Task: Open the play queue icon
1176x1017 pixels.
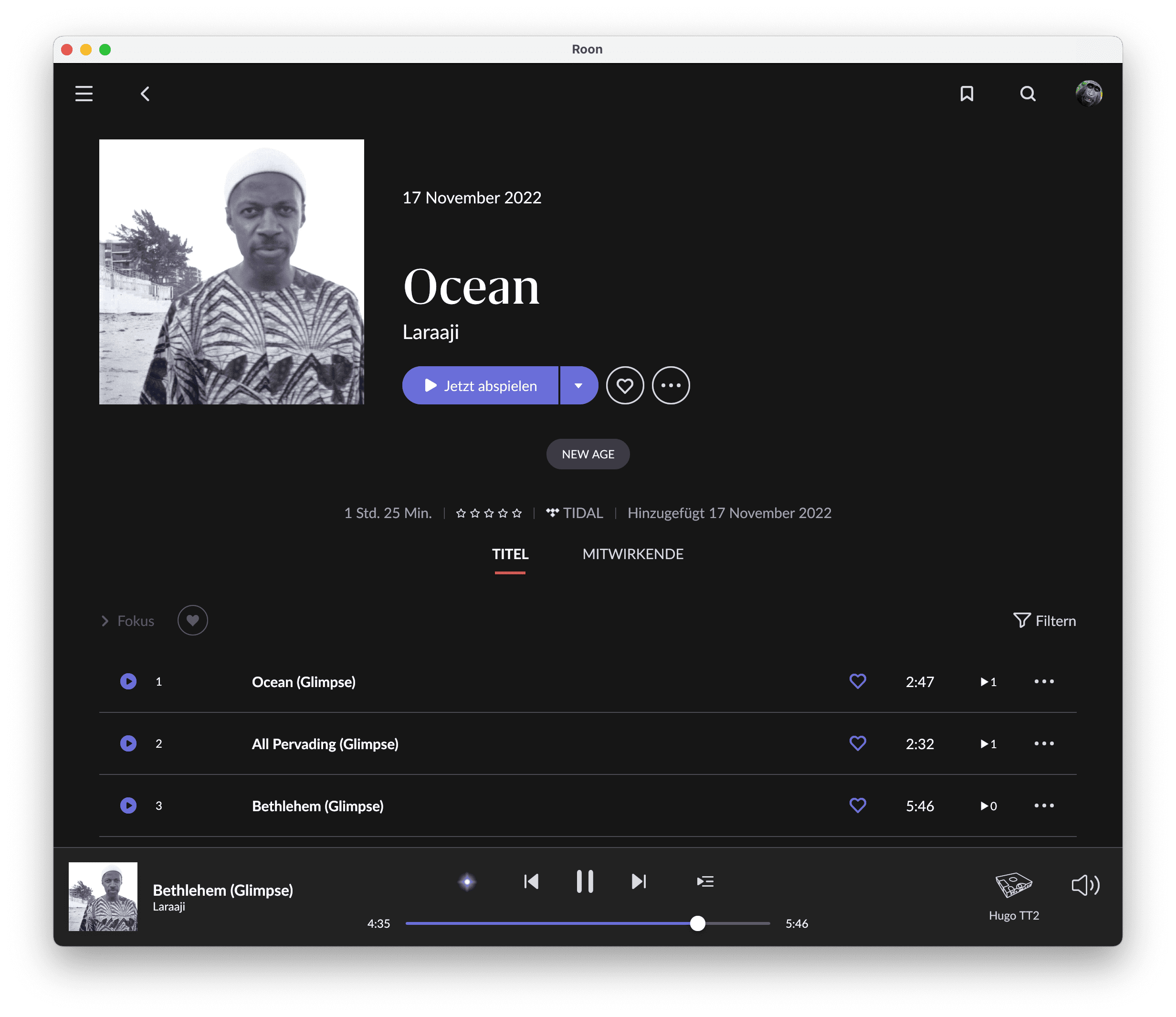Action: [x=705, y=881]
